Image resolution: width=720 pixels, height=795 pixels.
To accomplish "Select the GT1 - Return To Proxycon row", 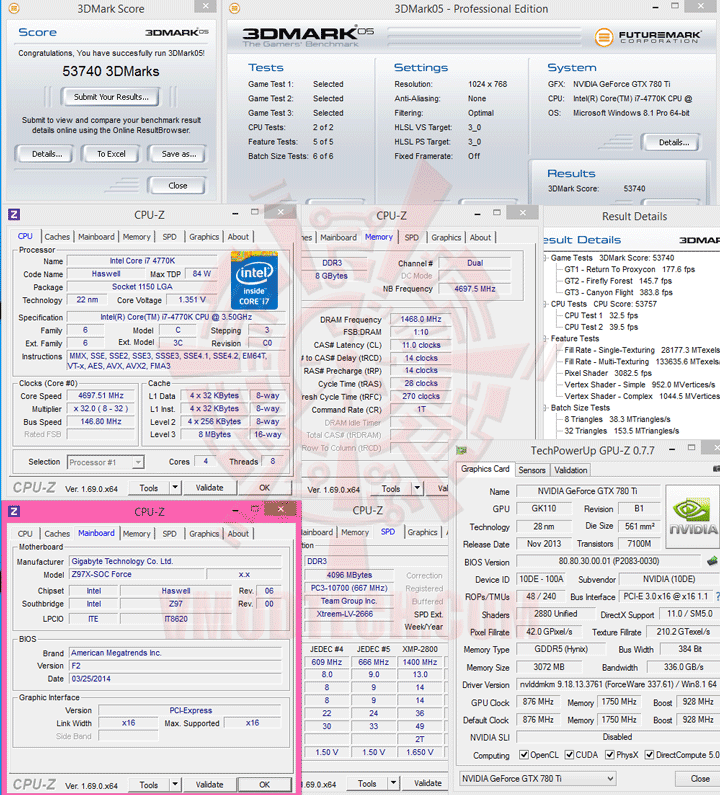I will tap(629, 269).
